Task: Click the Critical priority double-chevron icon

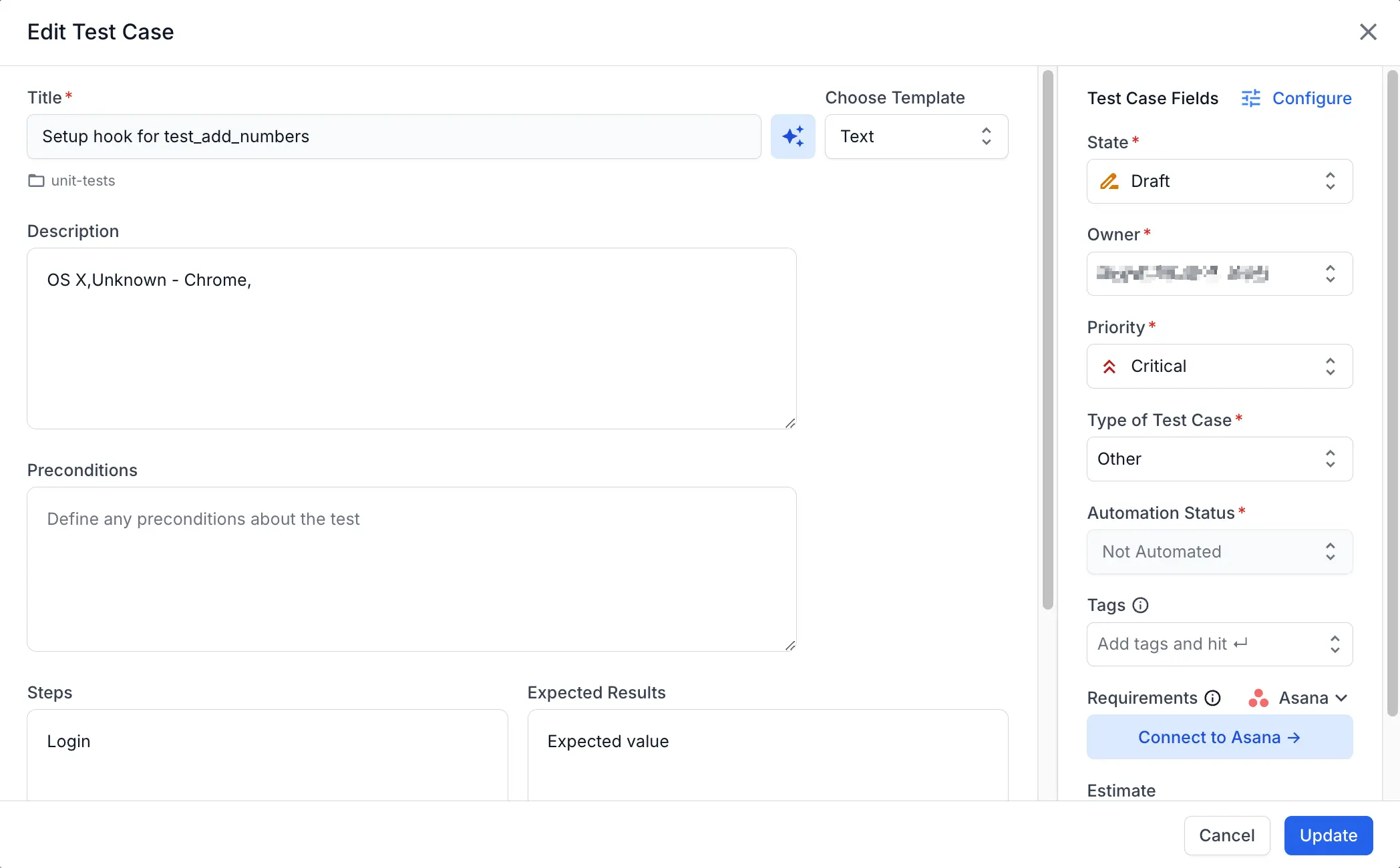Action: tap(1109, 366)
